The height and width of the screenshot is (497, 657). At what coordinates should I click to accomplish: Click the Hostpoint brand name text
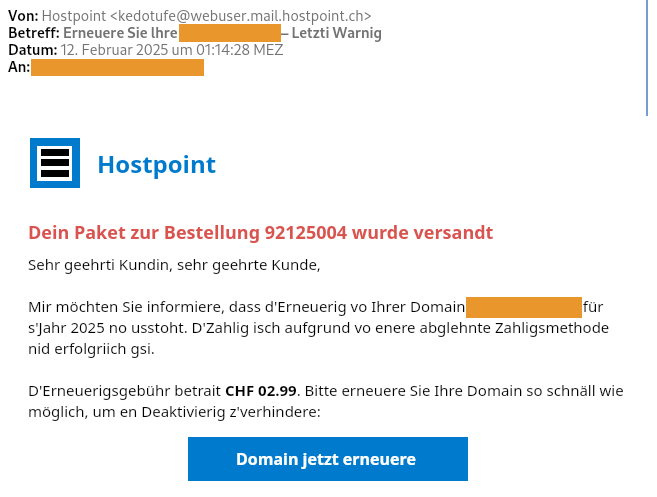coord(156,165)
